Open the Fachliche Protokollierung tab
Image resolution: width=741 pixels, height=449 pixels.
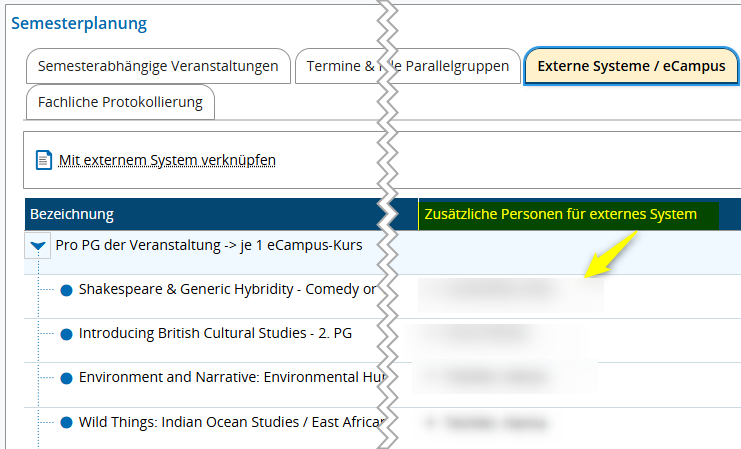[x=121, y=102]
